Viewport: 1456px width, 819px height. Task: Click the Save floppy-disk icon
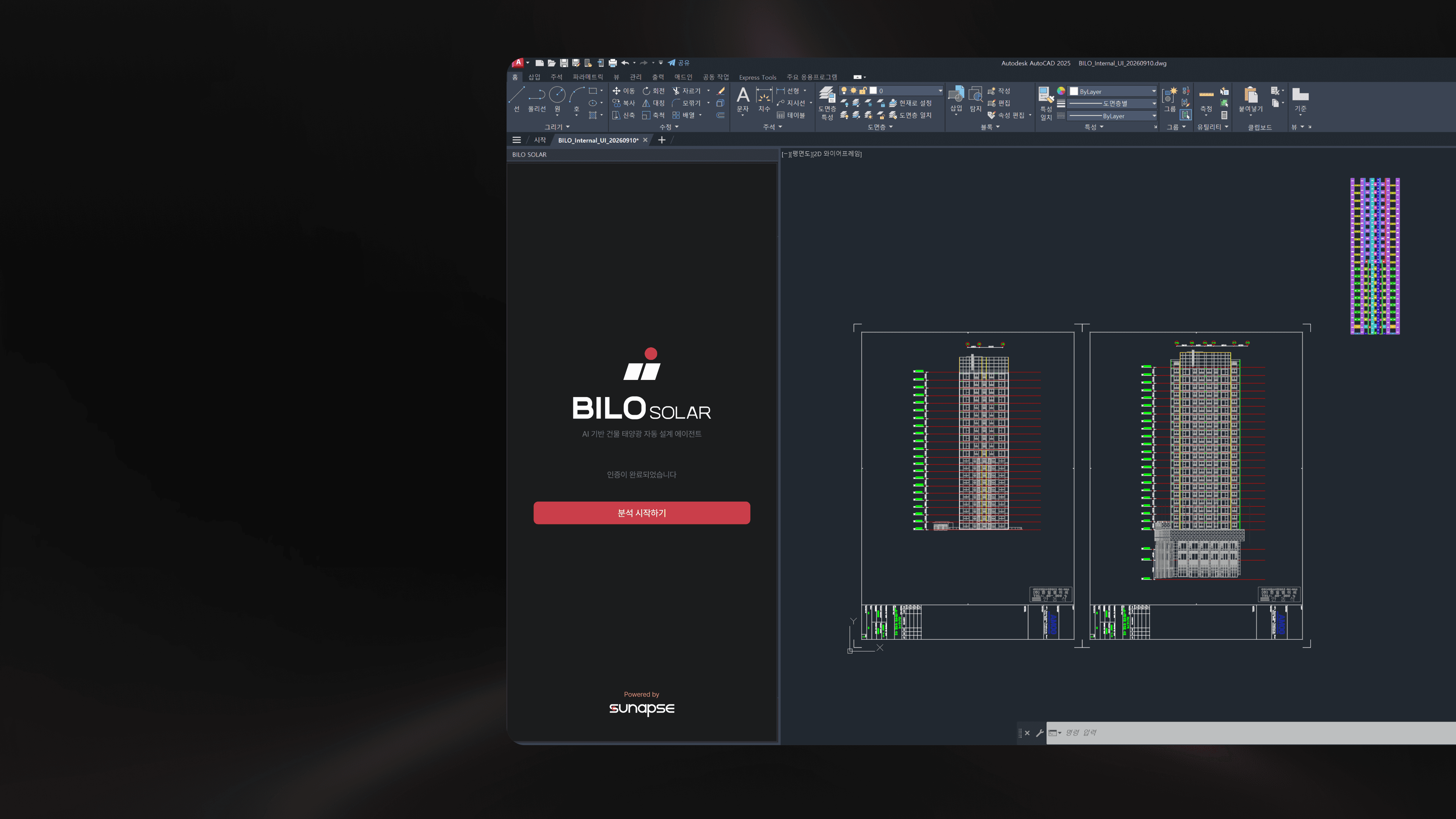pyautogui.click(x=563, y=63)
